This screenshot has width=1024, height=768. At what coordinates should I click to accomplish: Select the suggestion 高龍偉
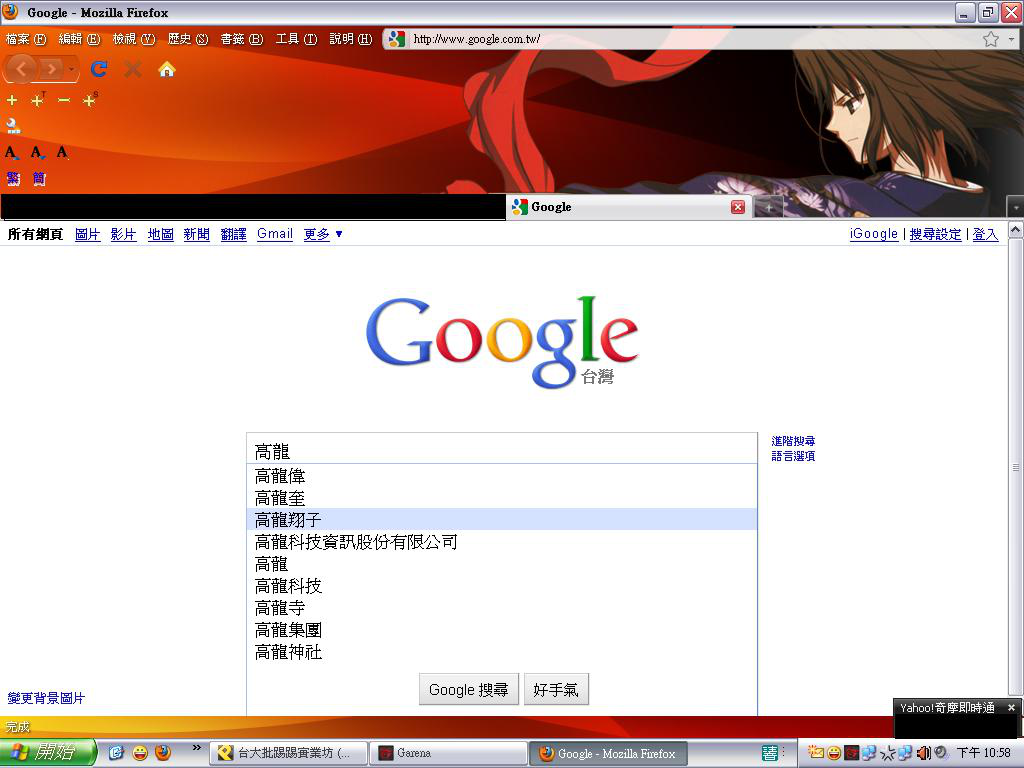click(x=502, y=476)
